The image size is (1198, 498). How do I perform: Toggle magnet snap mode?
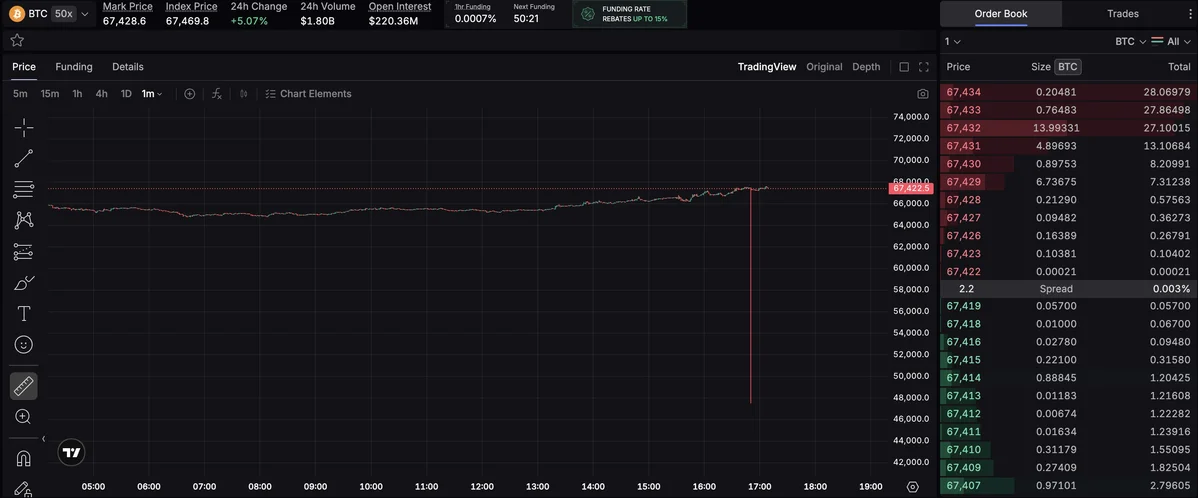(x=24, y=458)
